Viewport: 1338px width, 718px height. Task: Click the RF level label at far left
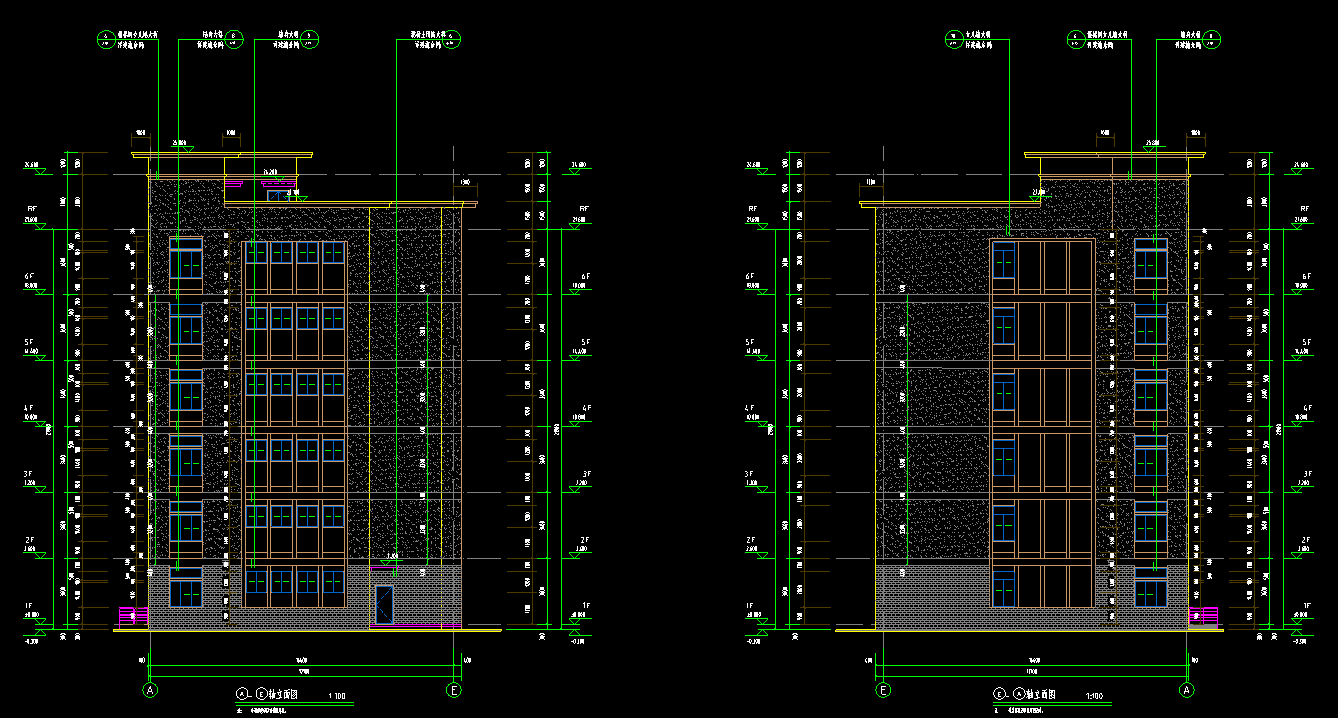pos(29,210)
